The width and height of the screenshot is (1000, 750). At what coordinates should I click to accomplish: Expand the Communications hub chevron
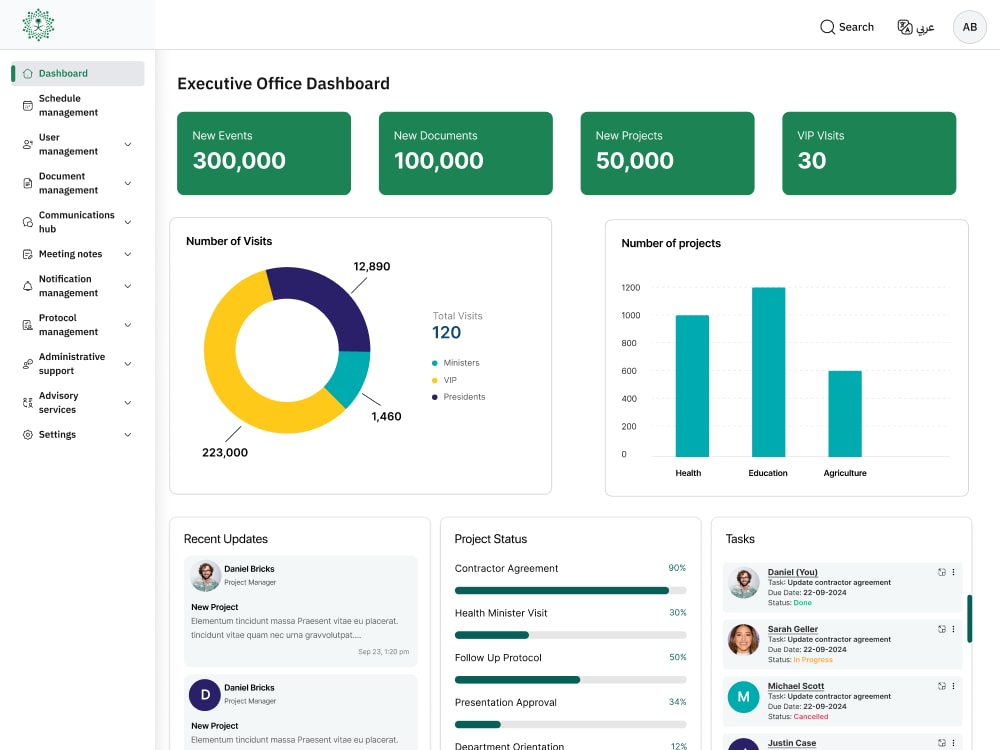[x=128, y=223]
